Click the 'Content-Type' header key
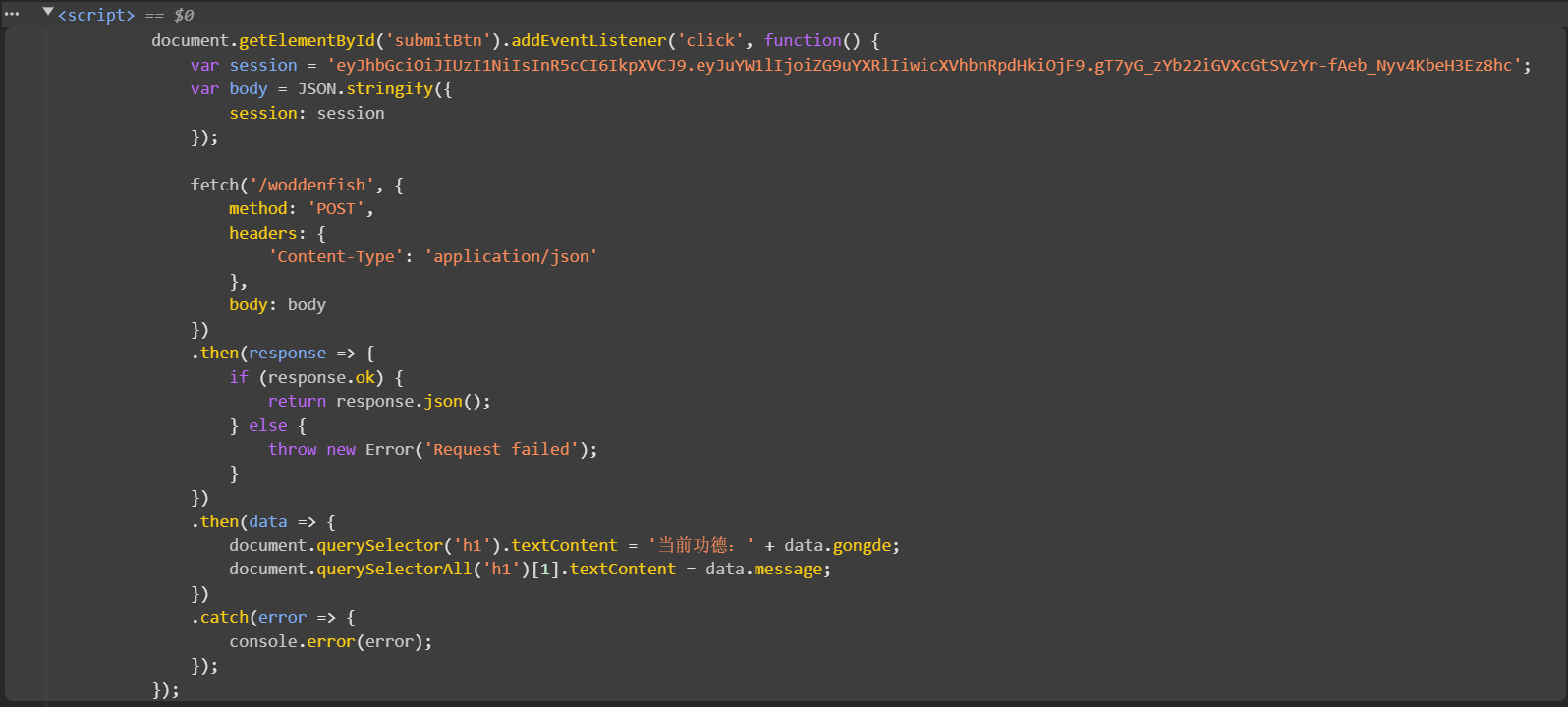The width and height of the screenshot is (1568, 707). pyautogui.click(x=336, y=256)
